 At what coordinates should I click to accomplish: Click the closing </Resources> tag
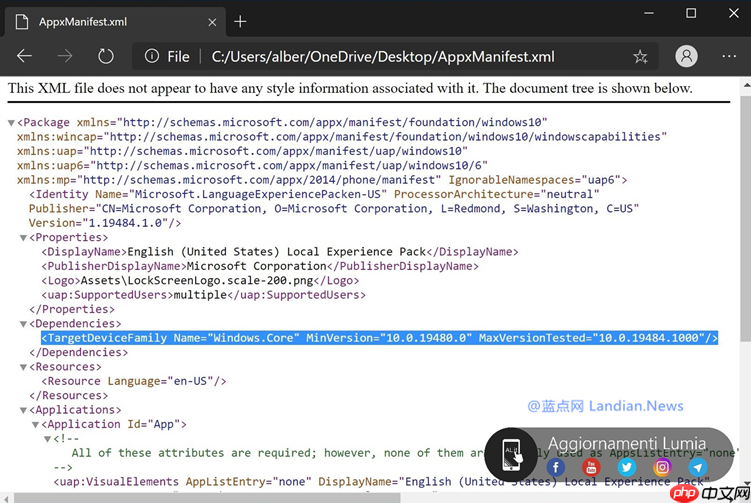[x=68, y=395]
